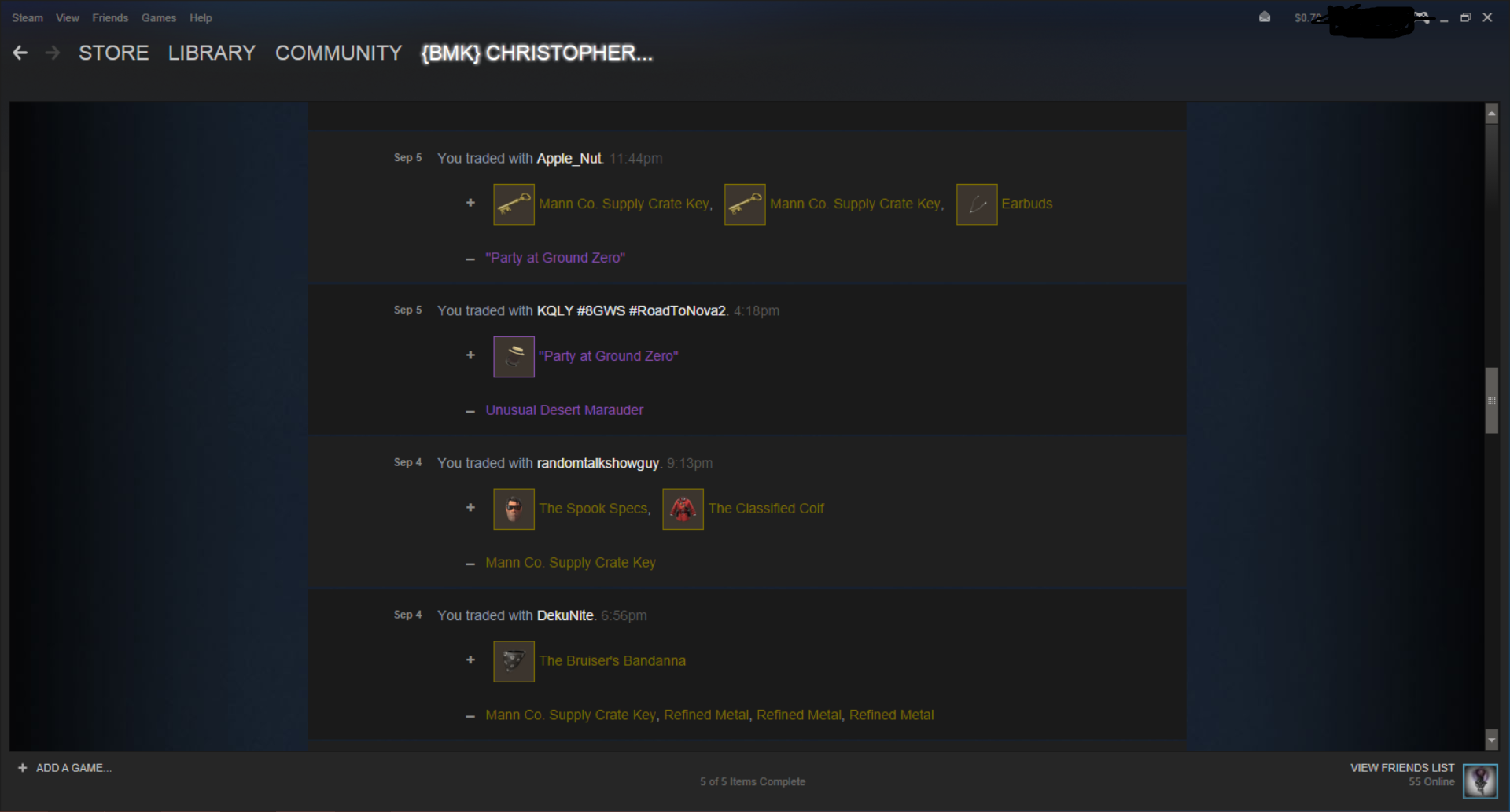Switch to the LIBRARY tab
This screenshot has width=1510, height=812.
point(212,53)
